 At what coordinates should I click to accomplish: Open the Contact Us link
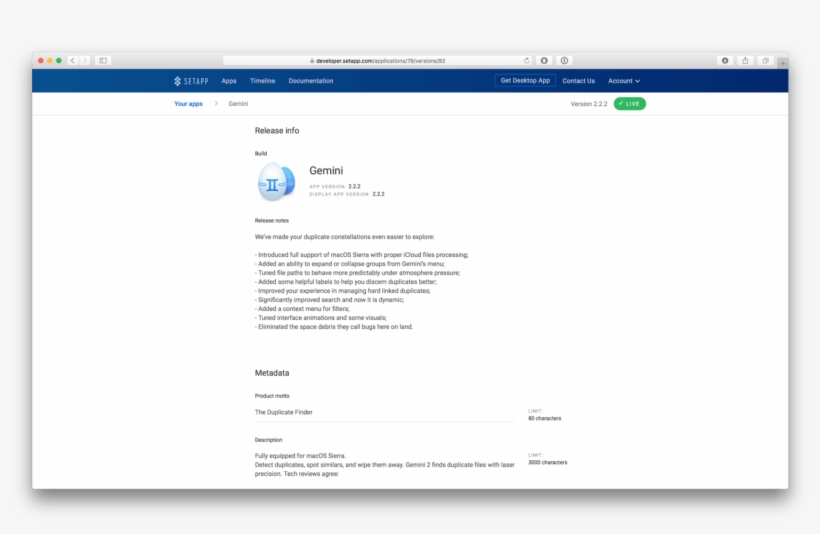point(578,81)
